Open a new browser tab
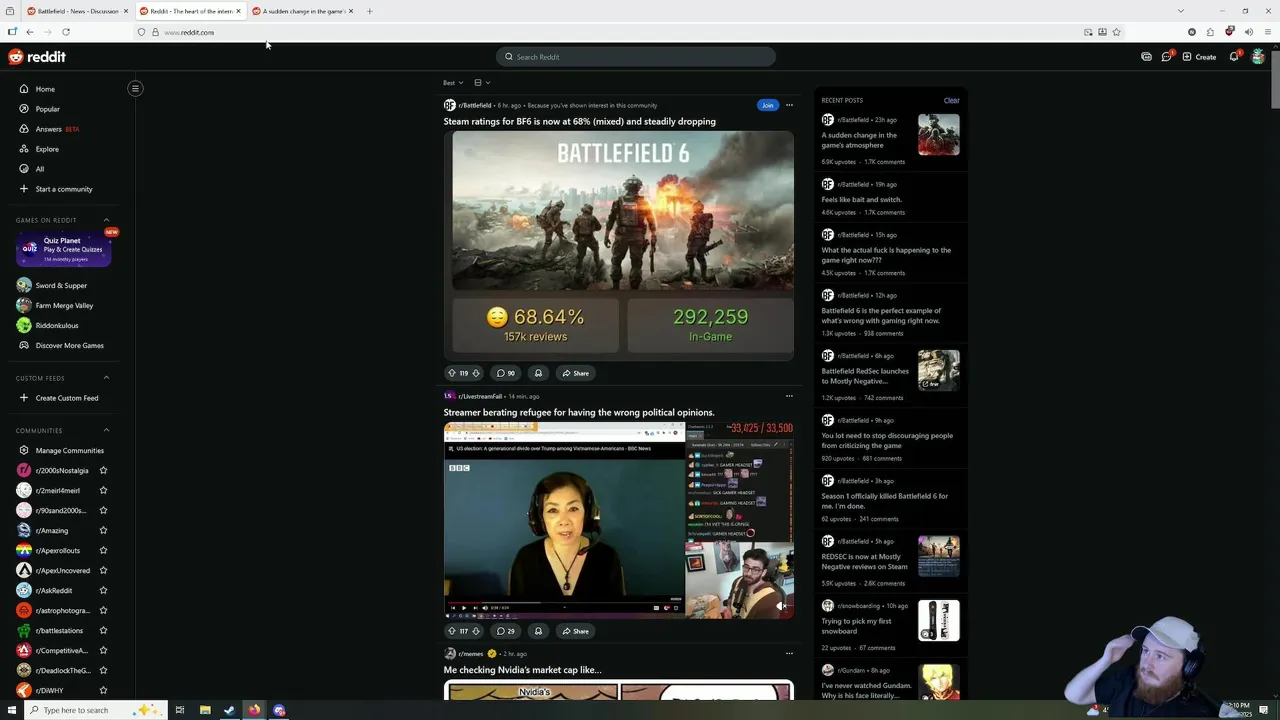Image resolution: width=1280 pixels, height=720 pixels. 369,11
